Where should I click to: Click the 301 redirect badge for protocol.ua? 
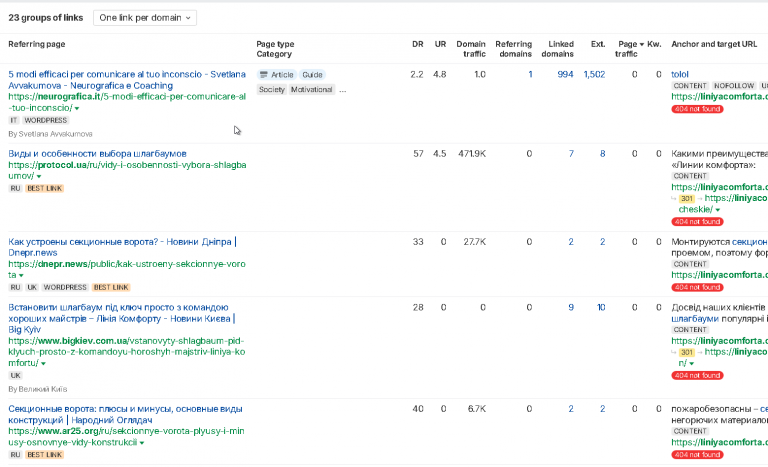[x=687, y=198]
